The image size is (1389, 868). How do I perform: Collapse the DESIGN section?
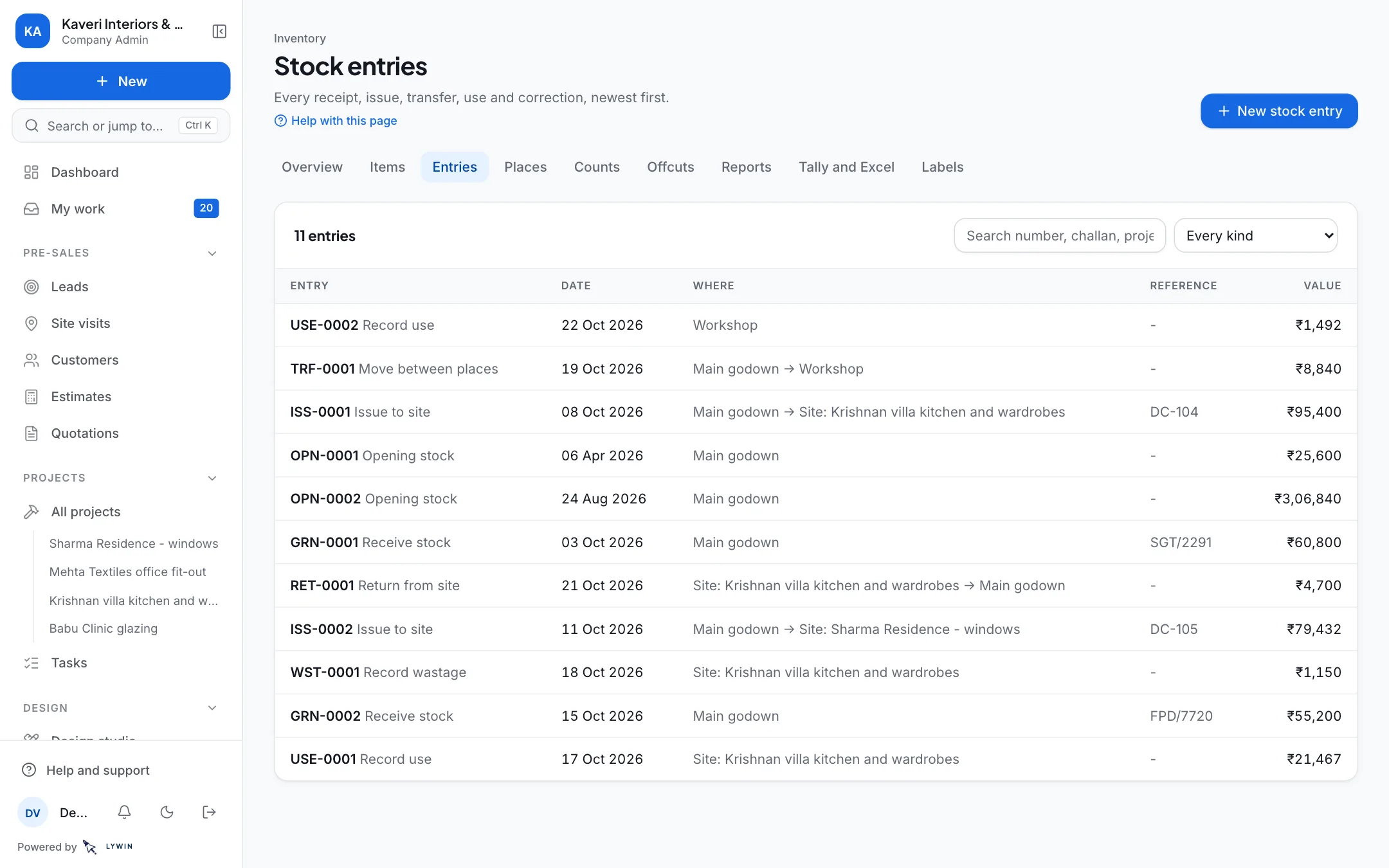pos(212,708)
